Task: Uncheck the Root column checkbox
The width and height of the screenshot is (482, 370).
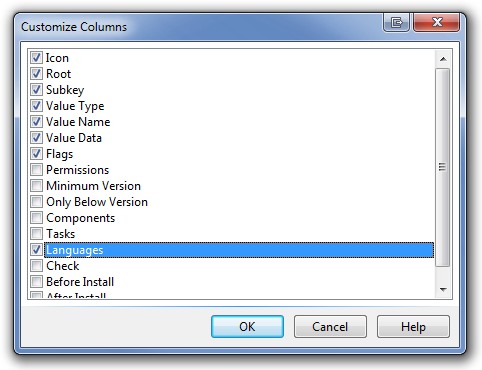Action: 36,74
